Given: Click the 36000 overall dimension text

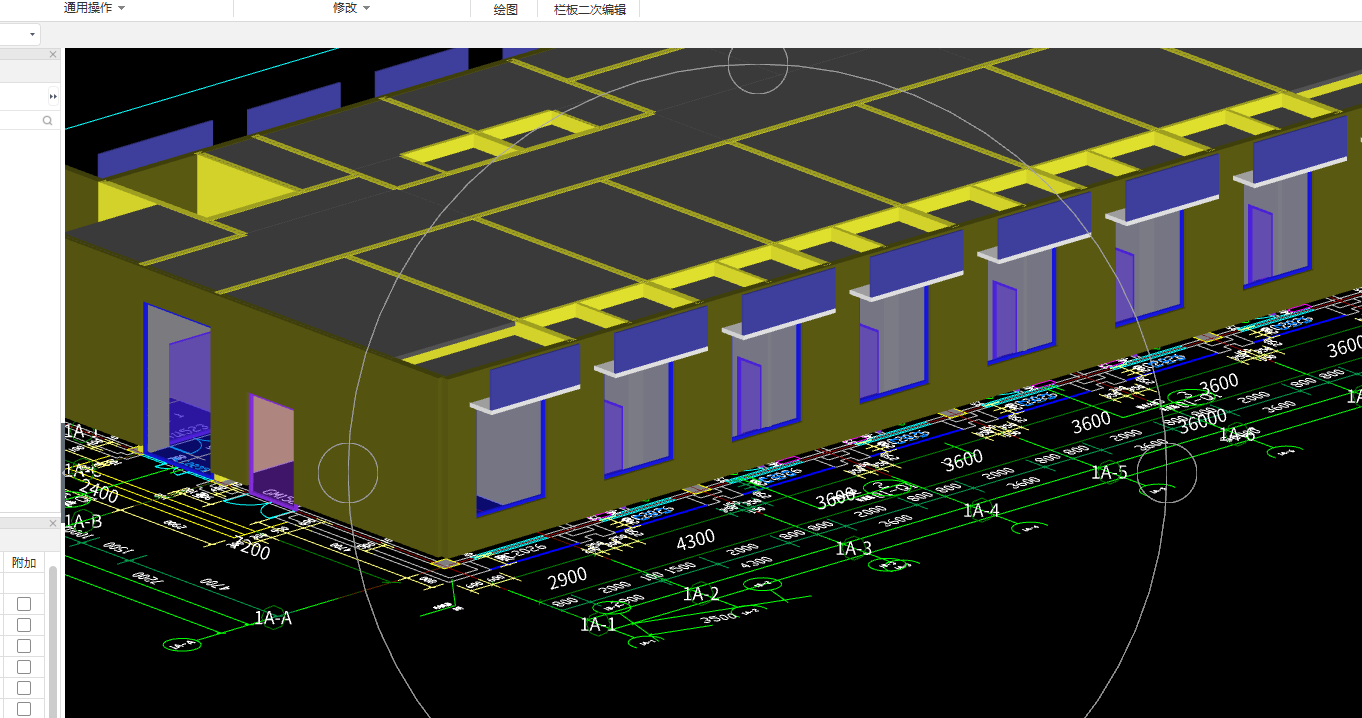Looking at the screenshot, I should click(x=1203, y=422).
